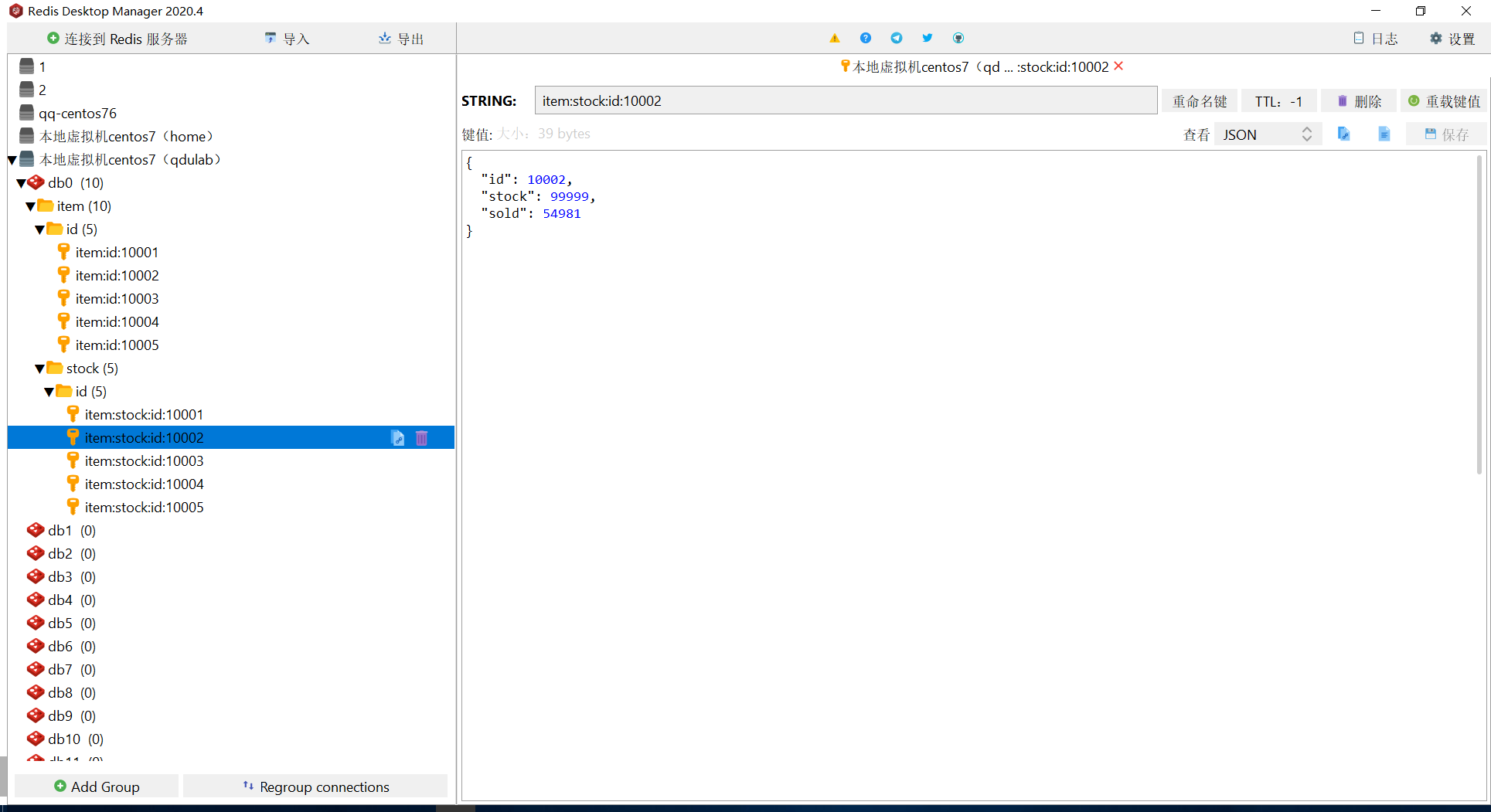Screen dimensions: 1491x812
Task: Collapse the id (5) folder under stock
Action: click(x=49, y=392)
